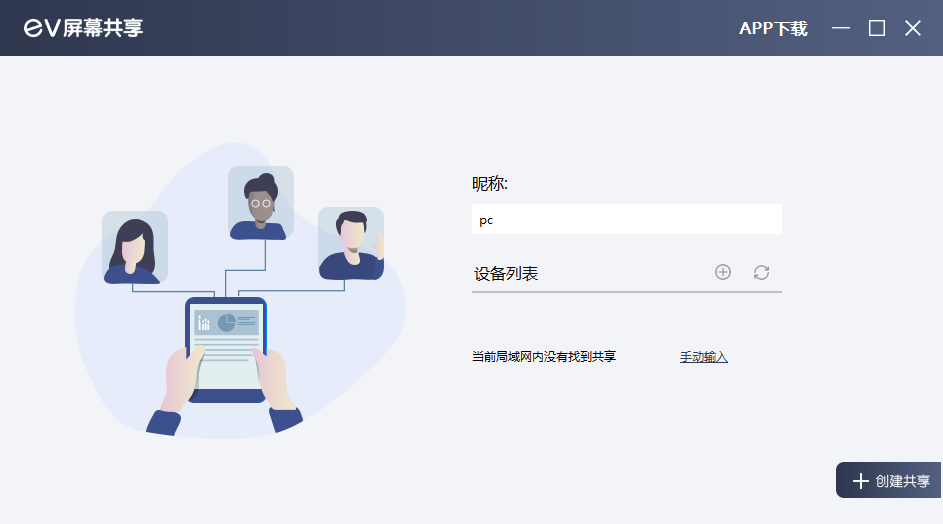Minimize the EV屏幕共享 window
The height and width of the screenshot is (524, 943).
841,28
